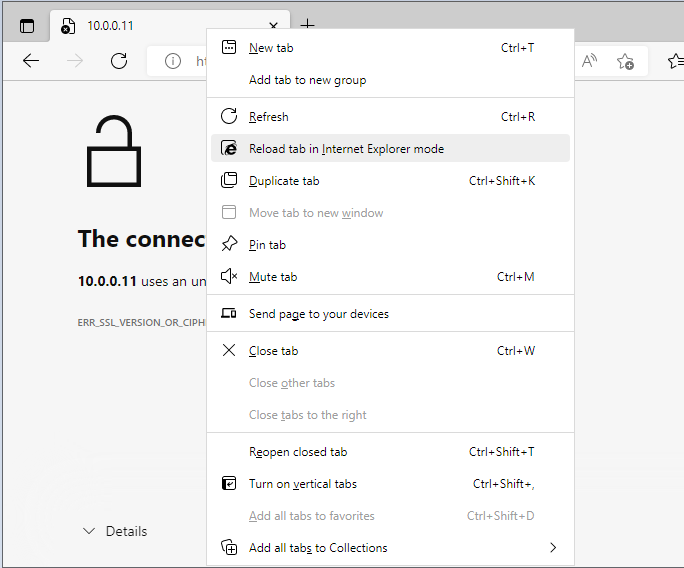The image size is (684, 568).
Task: Choose Duplicate tab from context menu
Action: pyautogui.click(x=284, y=181)
